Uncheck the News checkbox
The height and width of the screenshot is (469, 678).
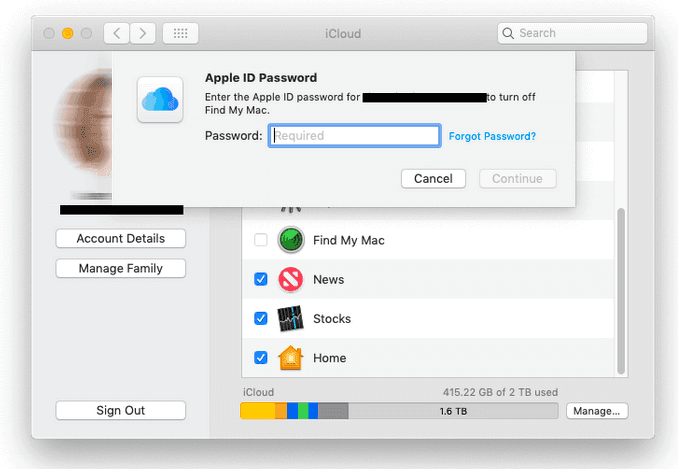pyautogui.click(x=261, y=279)
